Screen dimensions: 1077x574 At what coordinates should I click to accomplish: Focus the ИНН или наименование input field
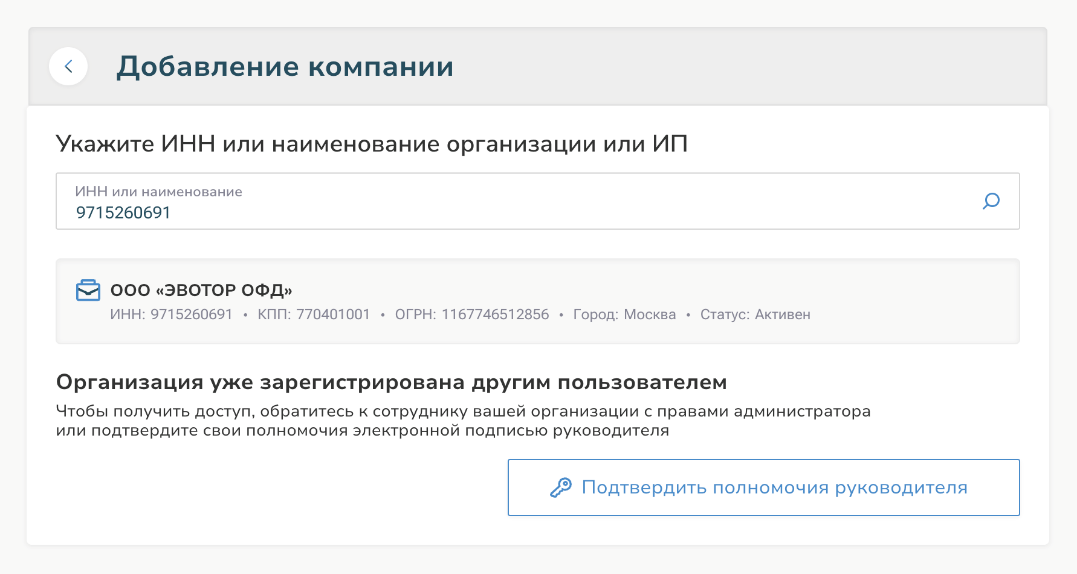click(x=537, y=201)
